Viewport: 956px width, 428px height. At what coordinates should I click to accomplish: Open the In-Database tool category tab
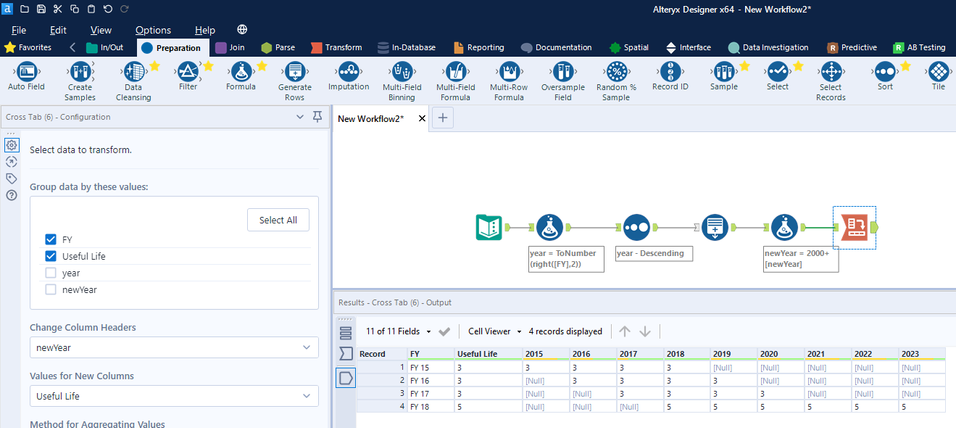pos(406,47)
